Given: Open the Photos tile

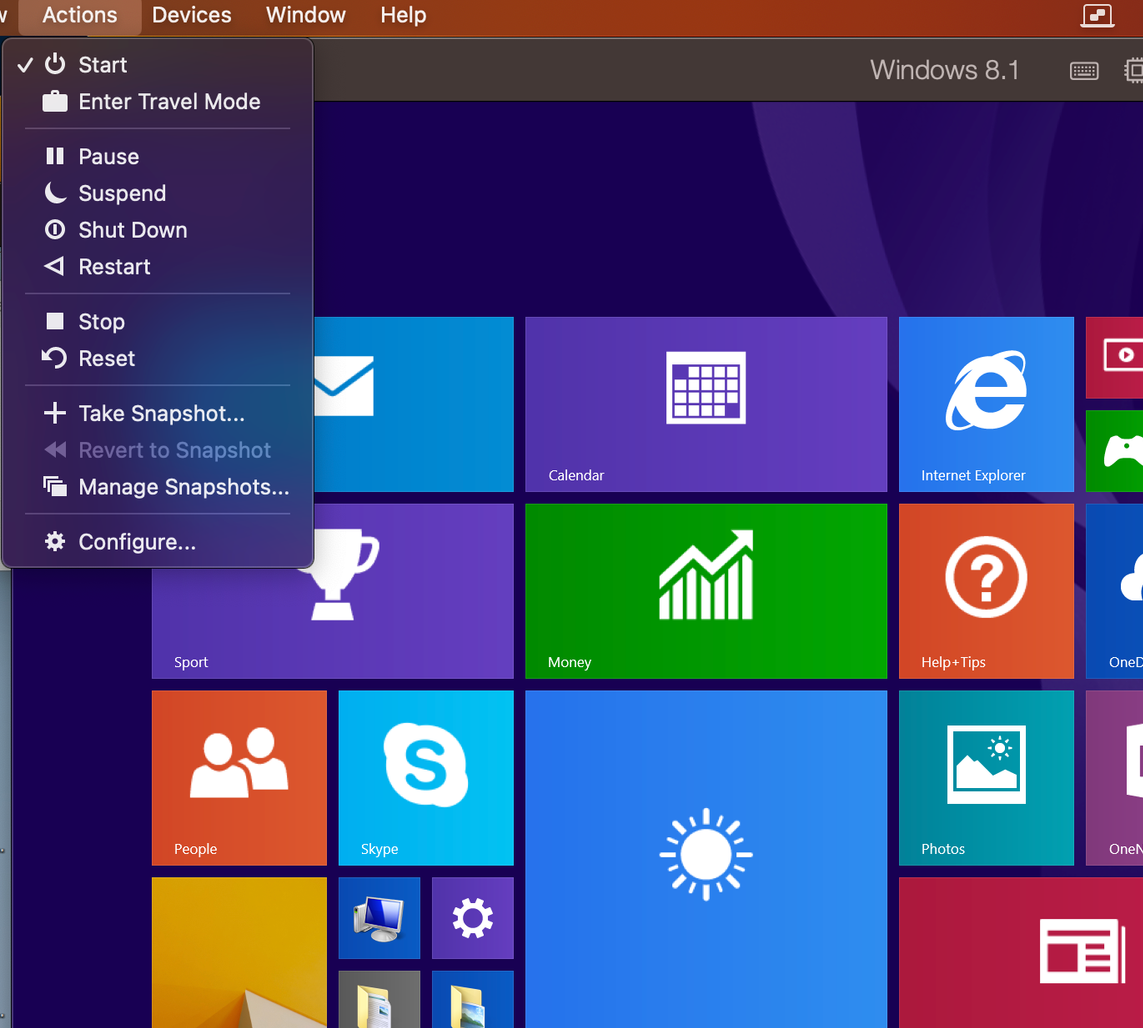Looking at the screenshot, I should 986,778.
